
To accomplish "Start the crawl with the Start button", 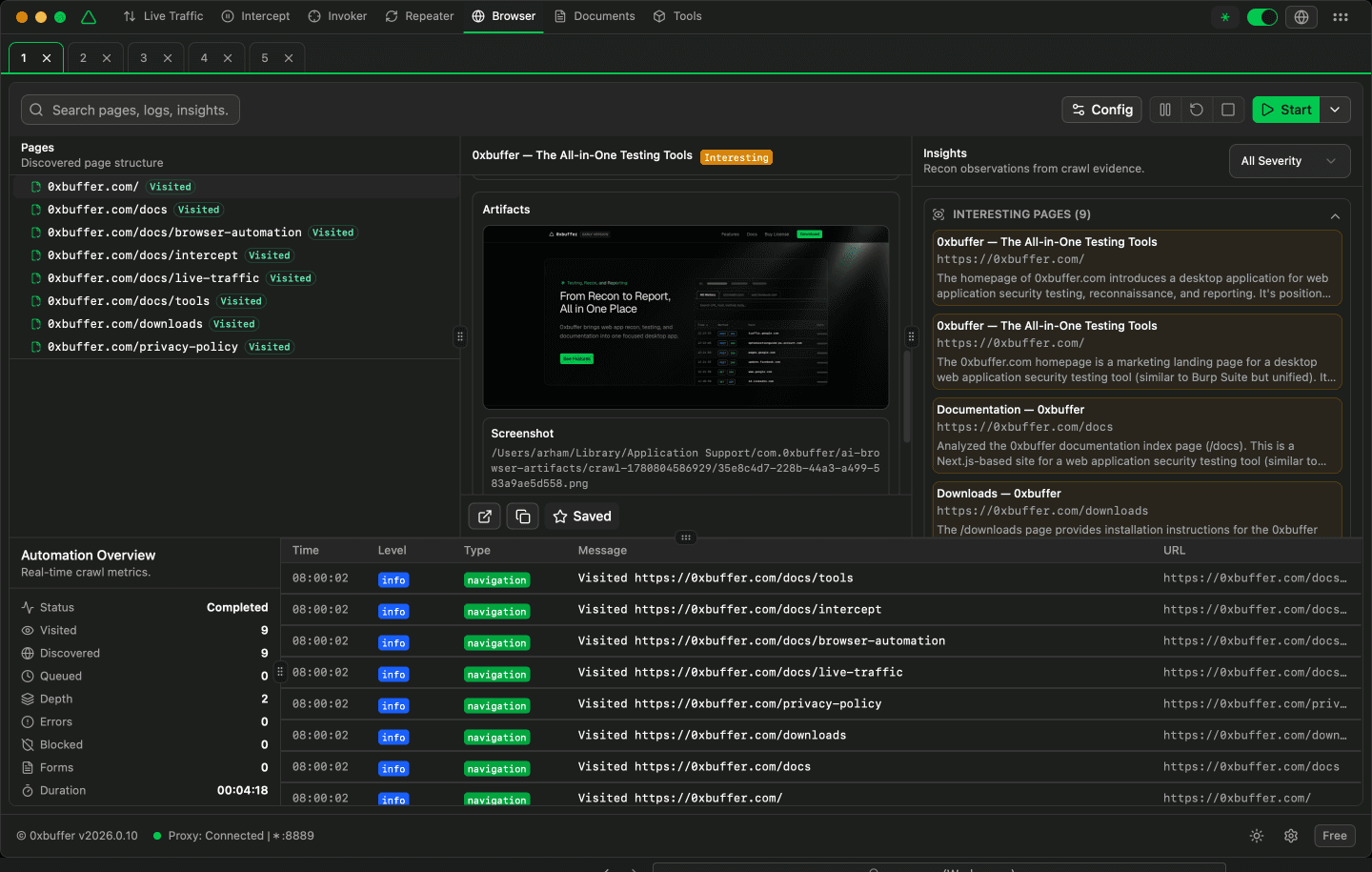I will tap(1286, 110).
